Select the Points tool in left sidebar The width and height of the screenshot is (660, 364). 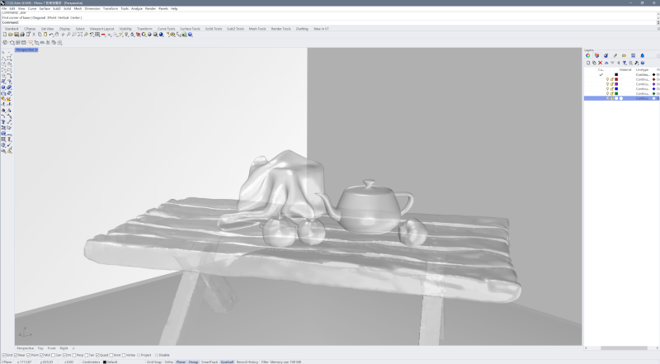pyautogui.click(x=9, y=53)
